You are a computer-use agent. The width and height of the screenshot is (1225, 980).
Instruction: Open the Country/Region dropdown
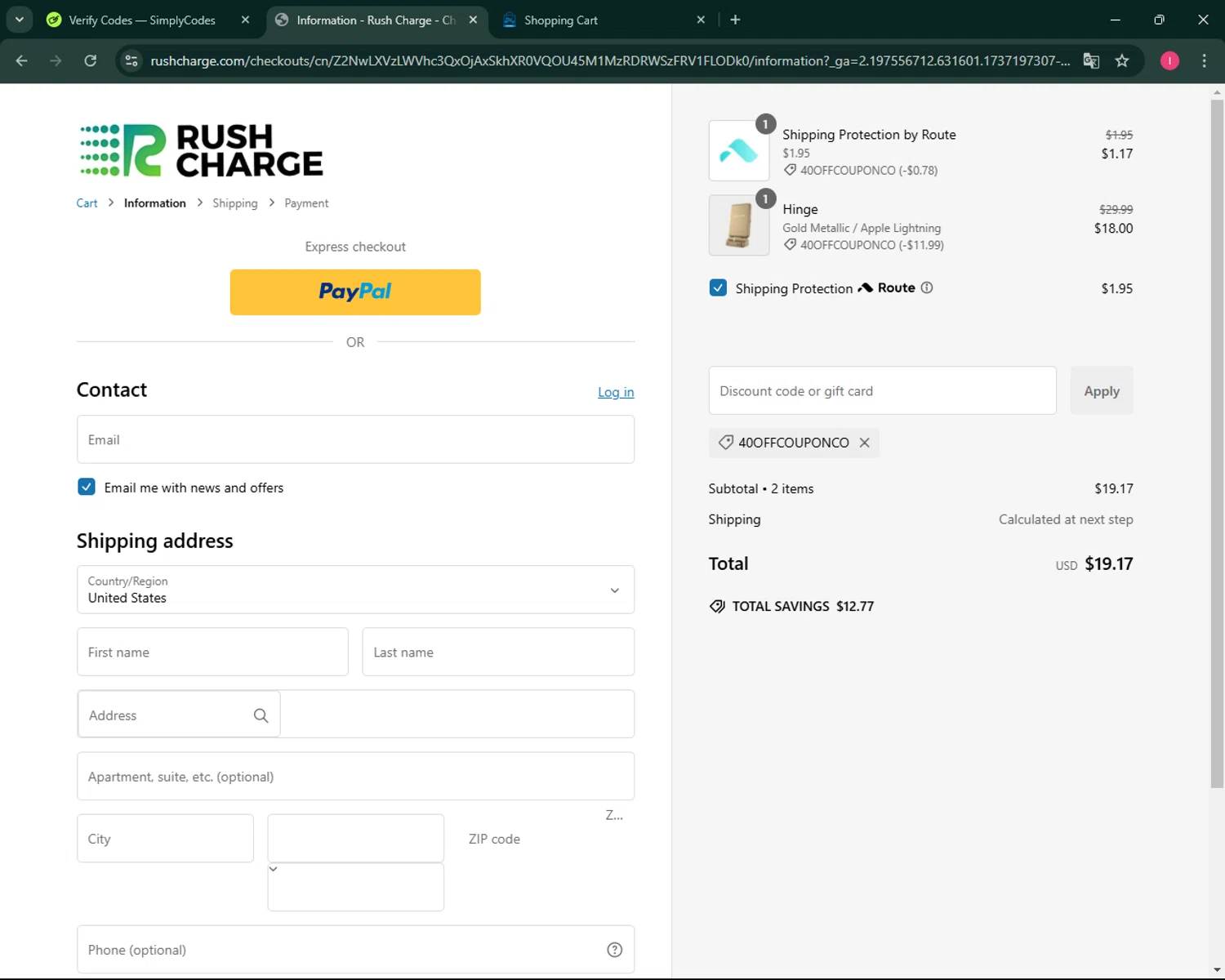355,590
